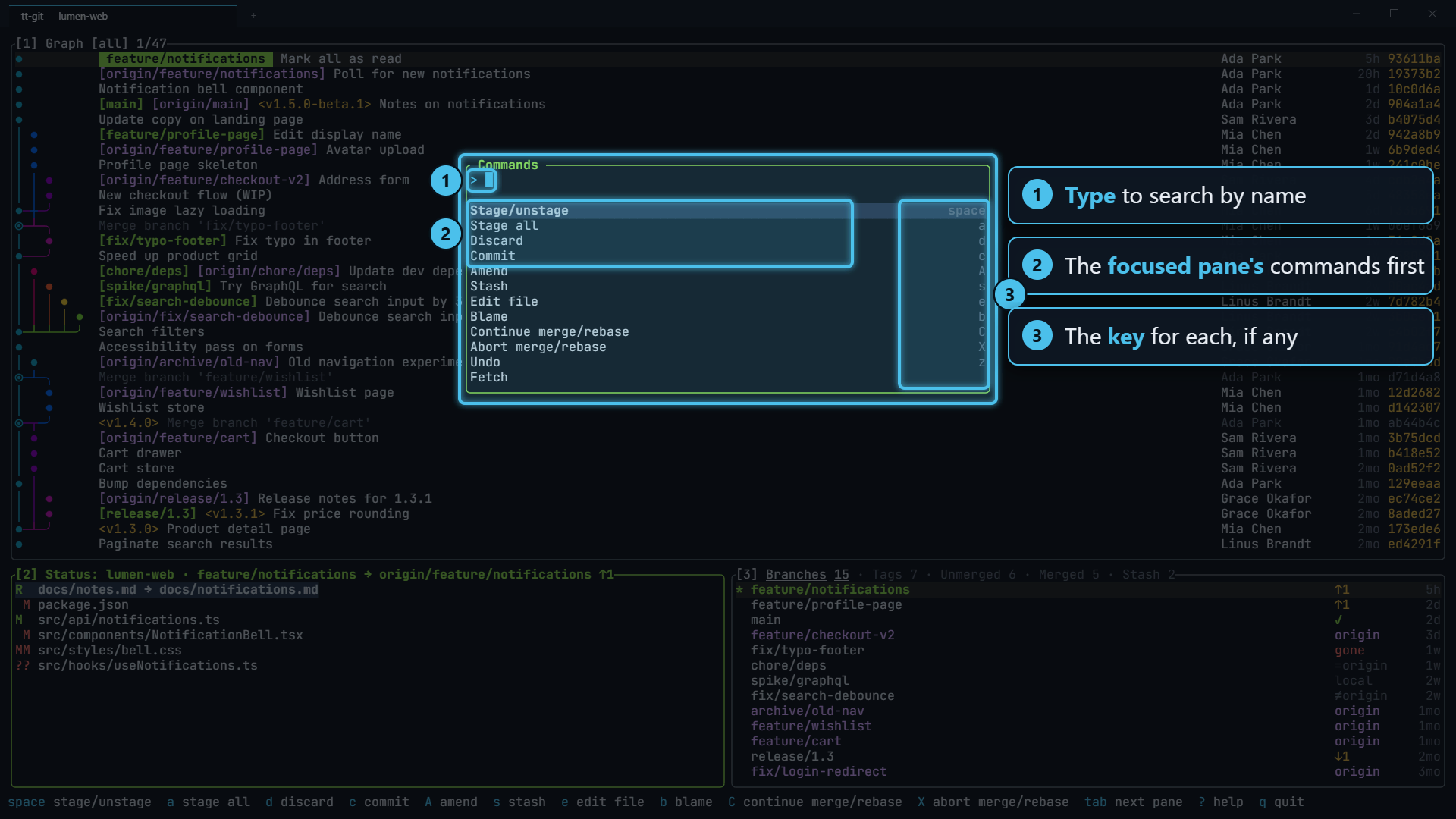The width and height of the screenshot is (1456, 819).
Task: Click 'a stage all' footer hint
Action: point(209,802)
